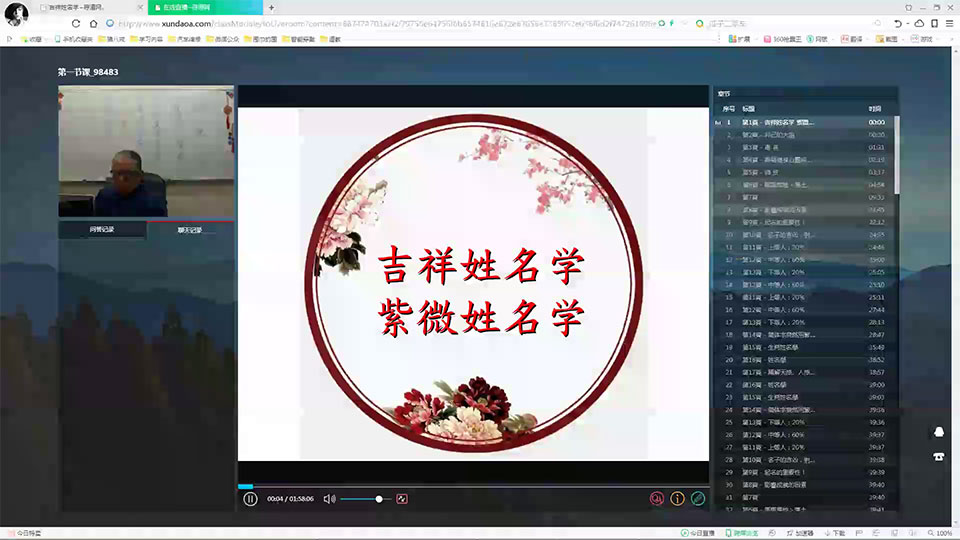Select chapter row 13 下等人 20%
Screen dimensions: 960x540
pos(803,272)
